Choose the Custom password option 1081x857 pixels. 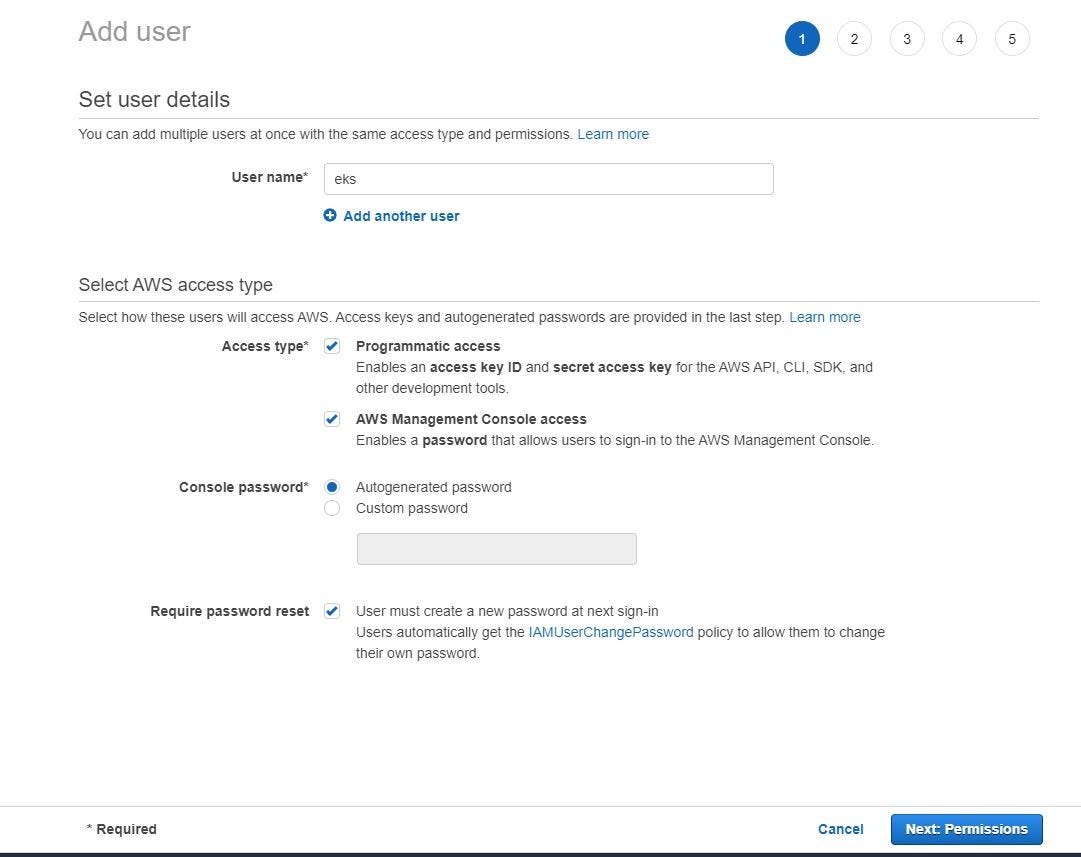point(331,507)
